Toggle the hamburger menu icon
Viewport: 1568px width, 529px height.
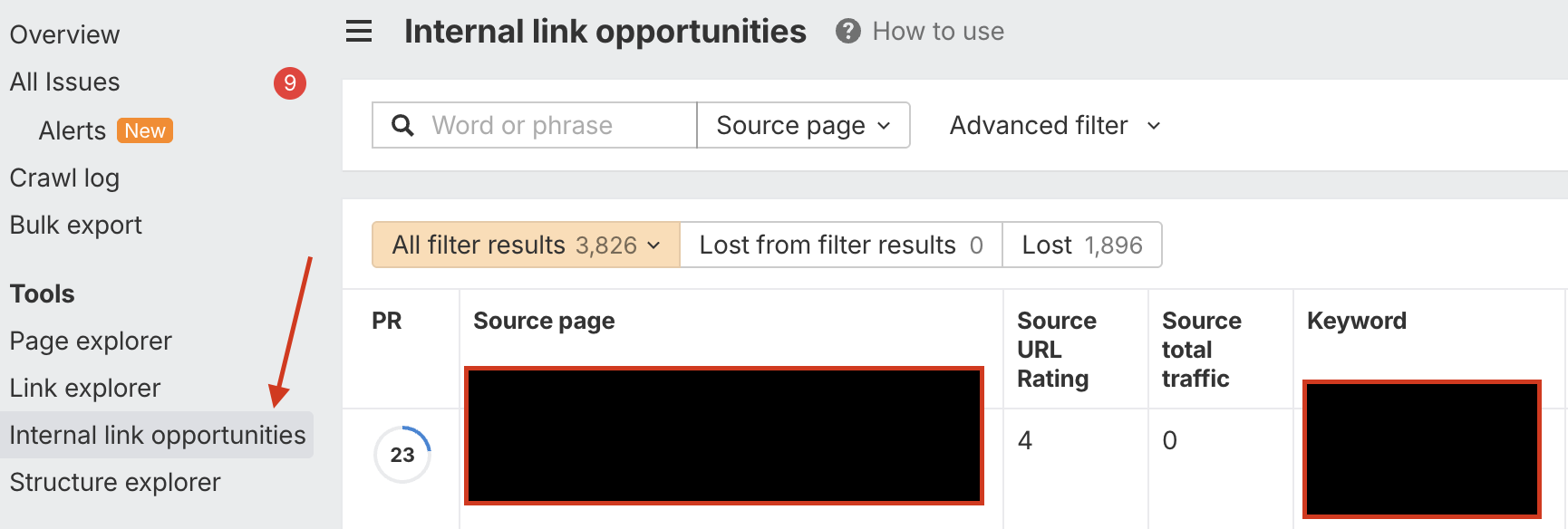pyautogui.click(x=359, y=32)
